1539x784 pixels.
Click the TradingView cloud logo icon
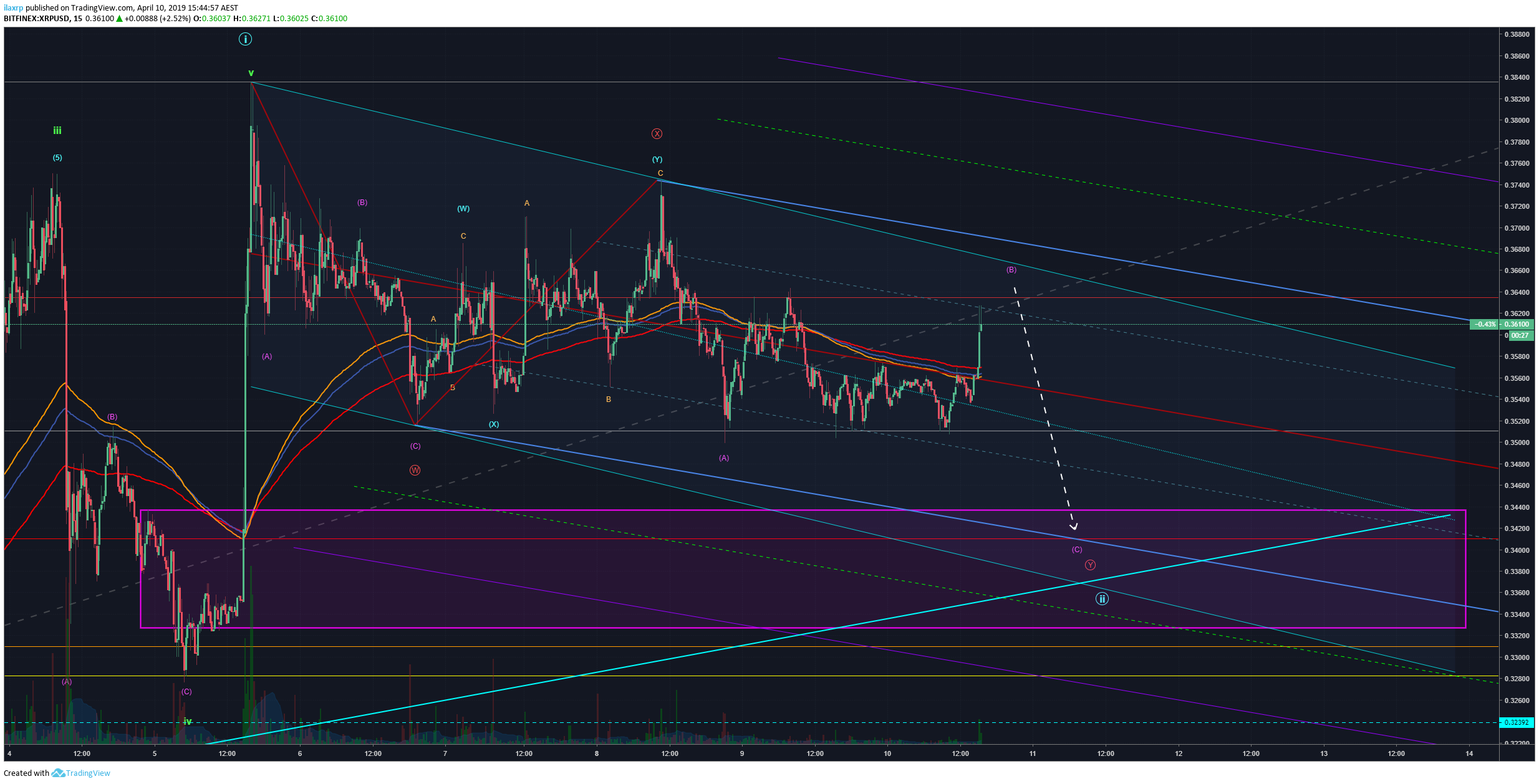58,773
